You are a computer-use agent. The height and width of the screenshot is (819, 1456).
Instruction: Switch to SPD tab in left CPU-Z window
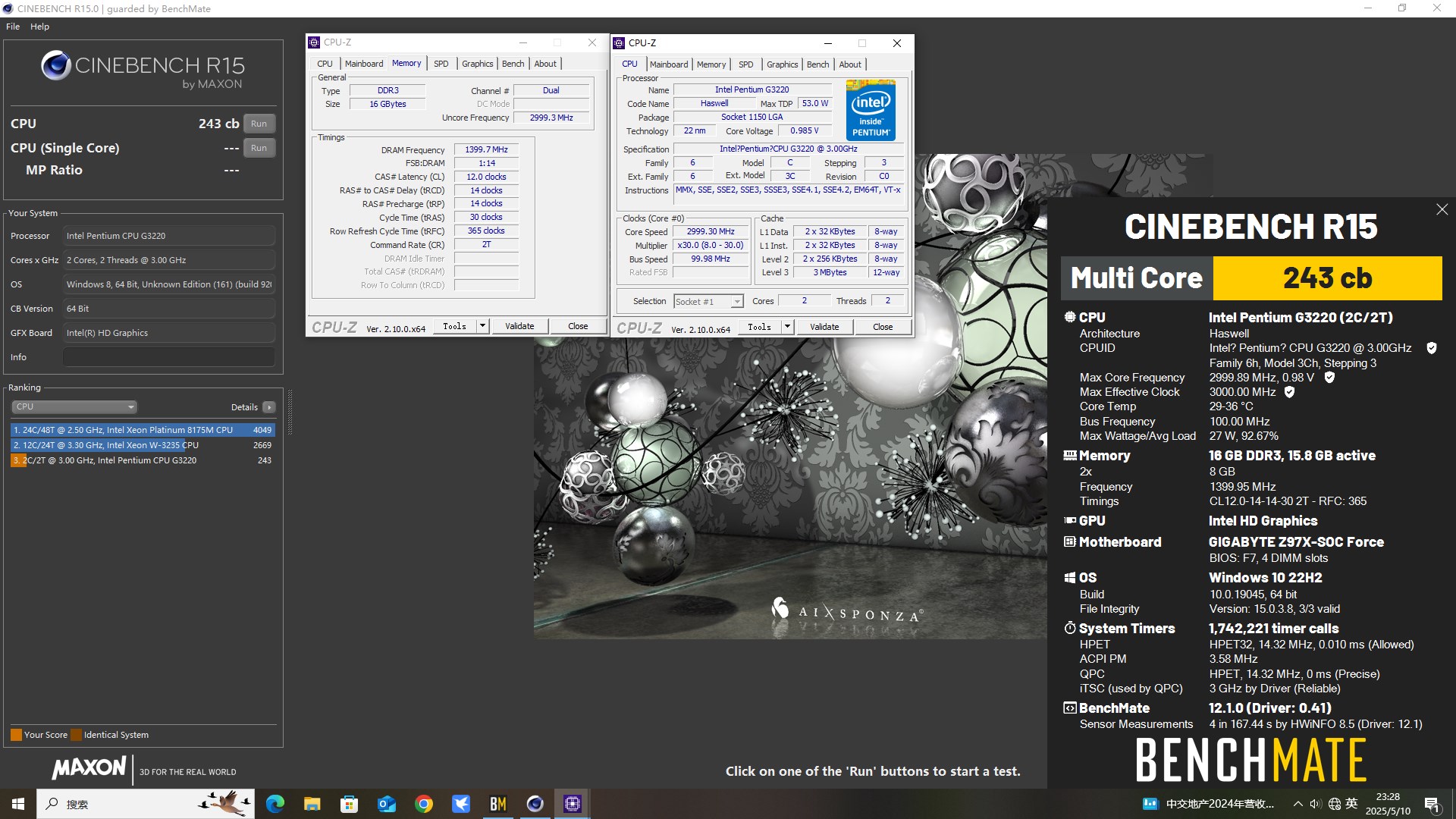click(x=441, y=64)
